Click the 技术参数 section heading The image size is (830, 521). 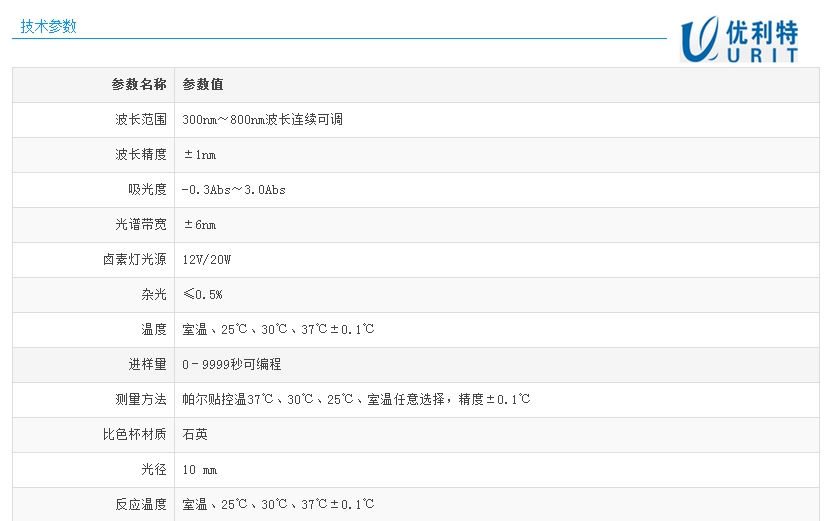[48, 27]
